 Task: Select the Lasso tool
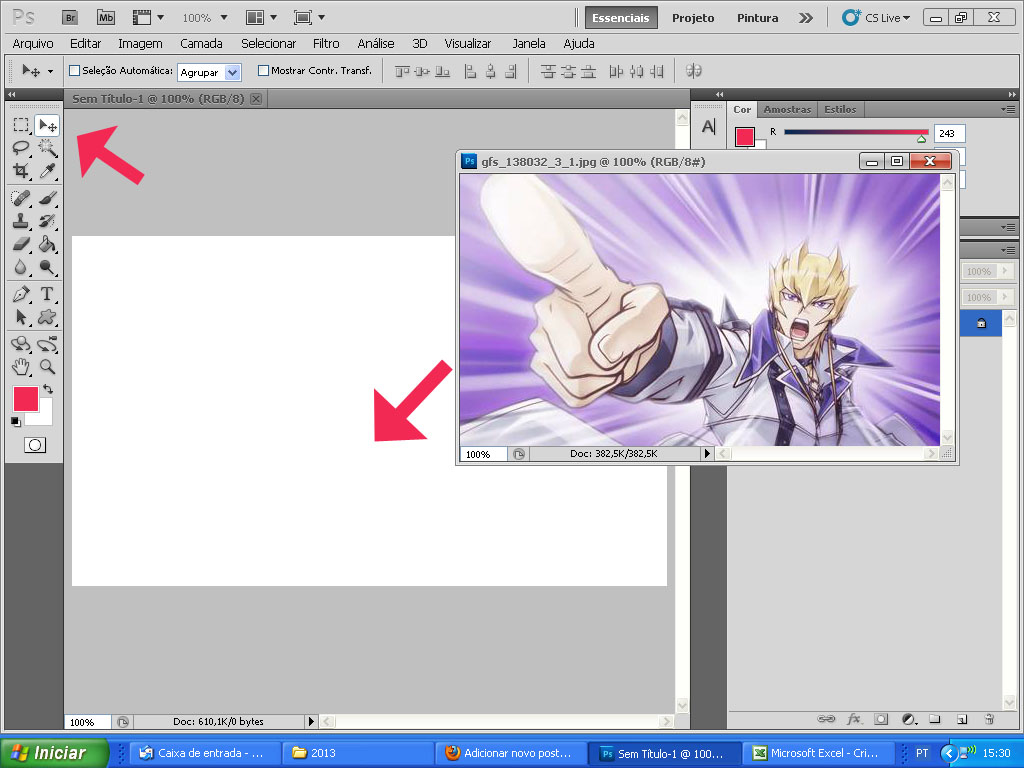click(21, 148)
